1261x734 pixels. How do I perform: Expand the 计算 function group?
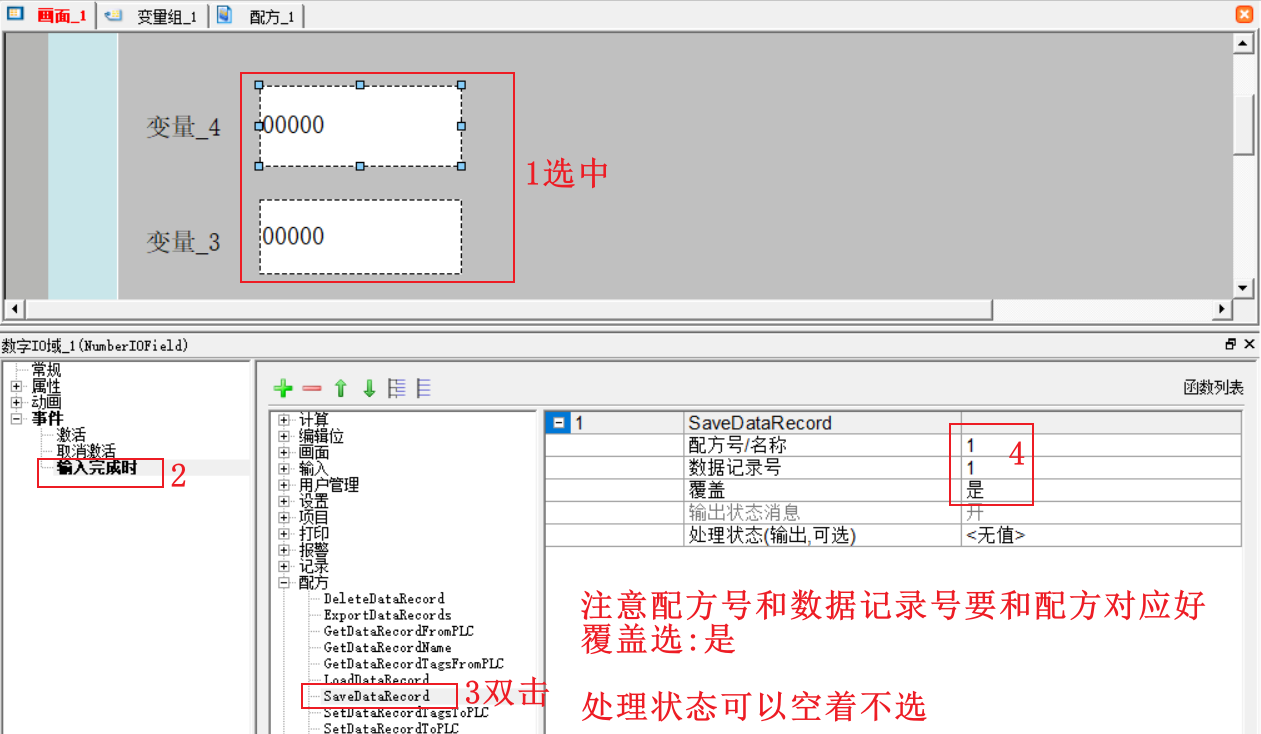[284, 420]
